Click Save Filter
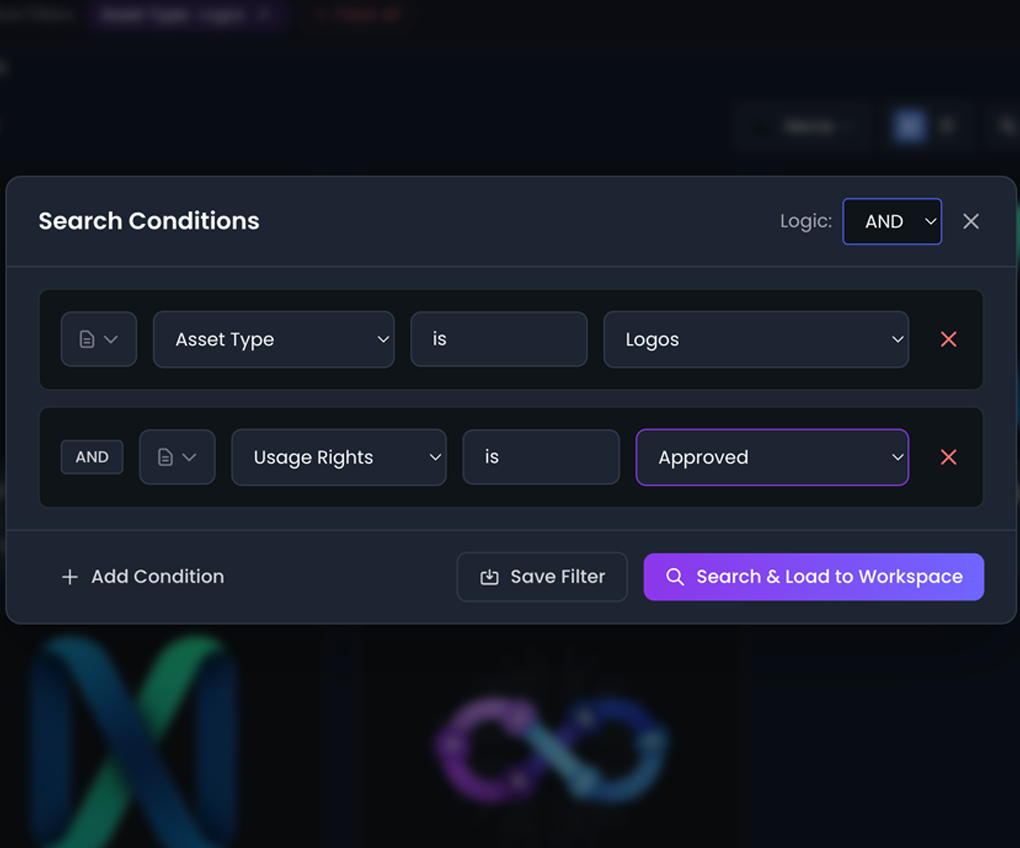The width and height of the screenshot is (1020, 848). coord(541,576)
